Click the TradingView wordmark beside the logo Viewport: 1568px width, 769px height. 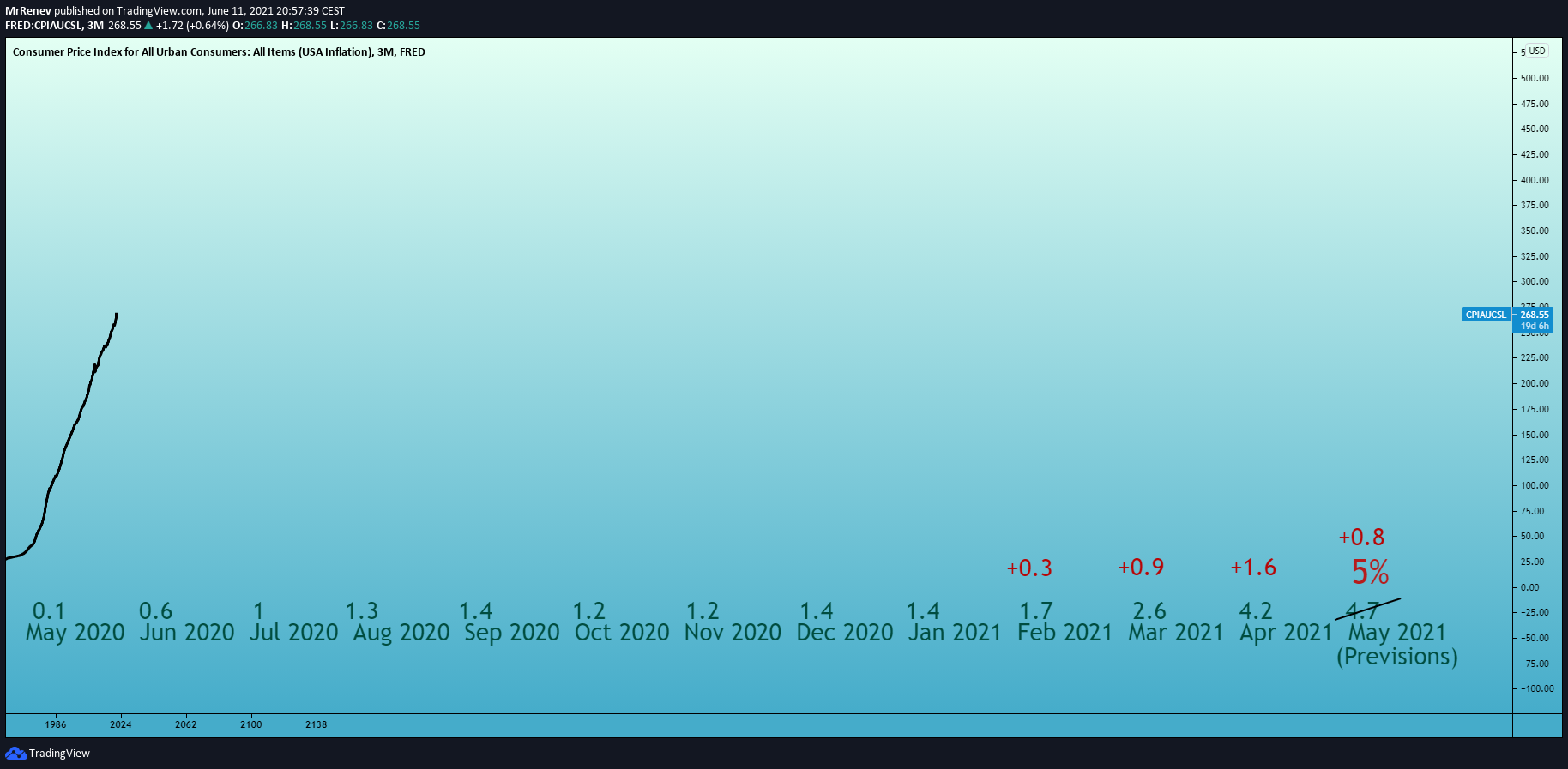point(59,754)
